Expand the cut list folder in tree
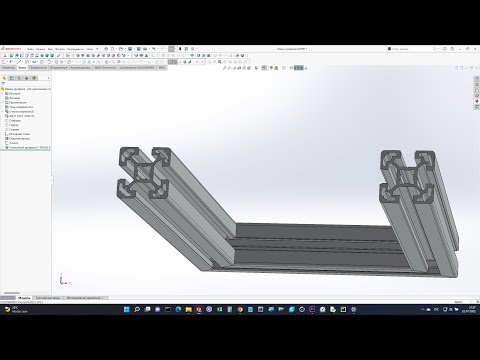 3,111
